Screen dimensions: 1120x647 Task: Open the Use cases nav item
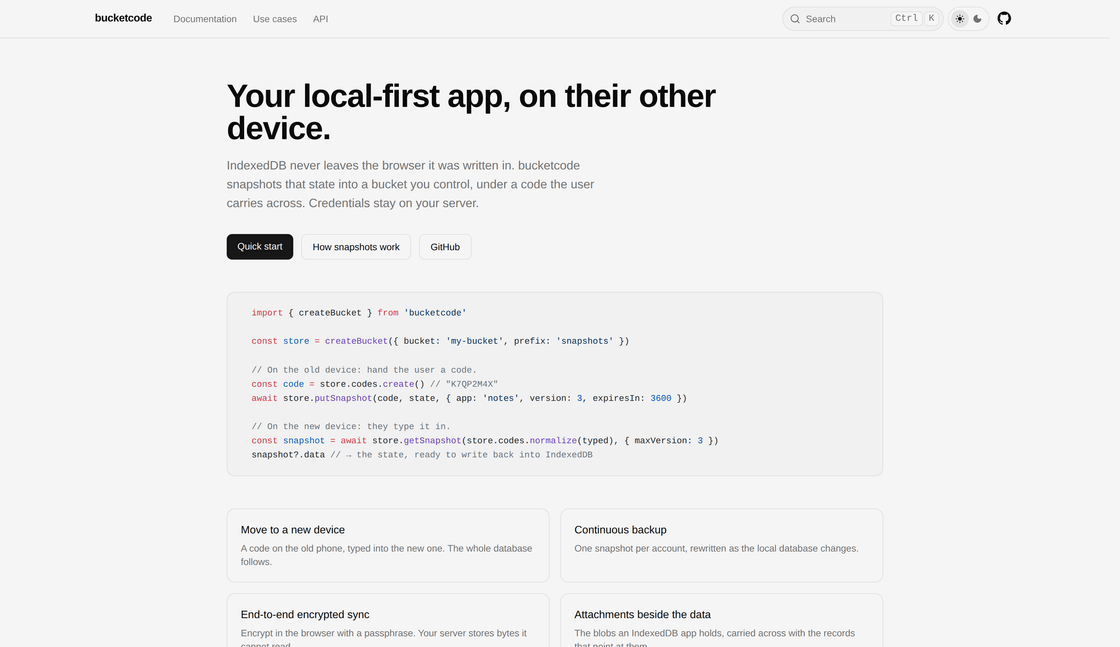274,19
